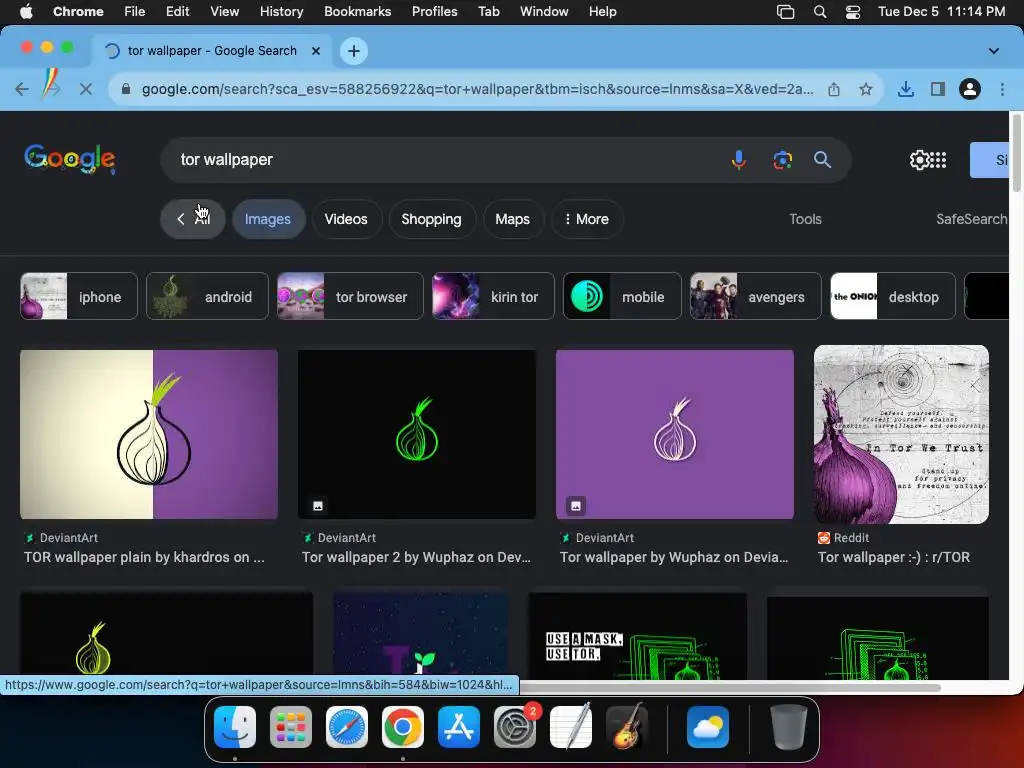1024x768 pixels.
Task: Open Use a Mask Use Tor thumbnail
Action: pyautogui.click(x=637, y=635)
